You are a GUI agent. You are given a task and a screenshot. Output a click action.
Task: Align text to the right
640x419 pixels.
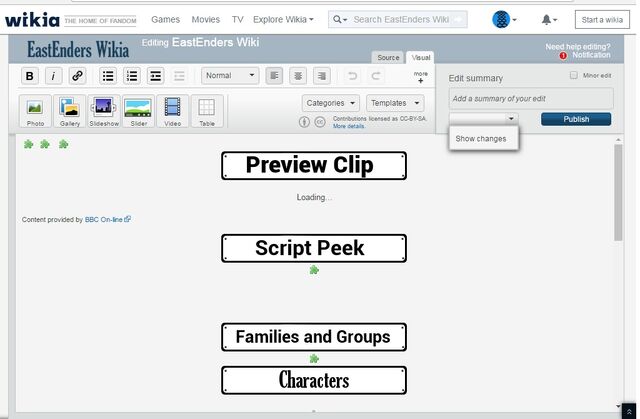[322, 76]
